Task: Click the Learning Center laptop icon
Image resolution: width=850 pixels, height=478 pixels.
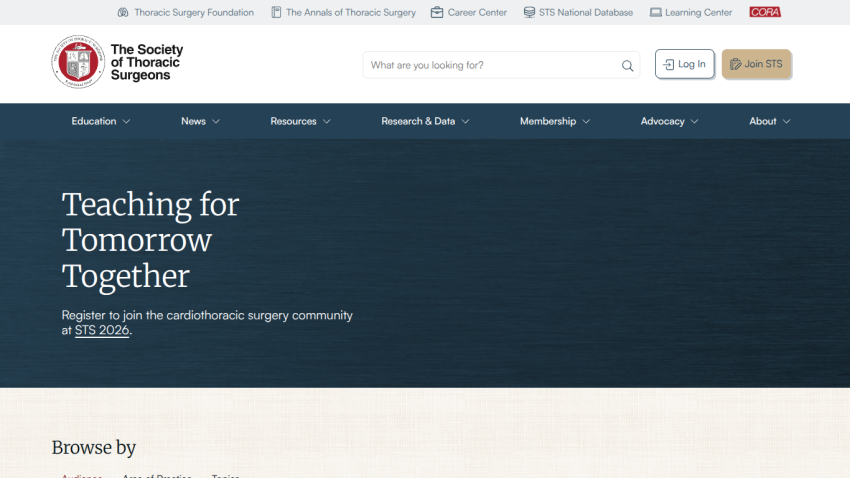Action: 655,12
